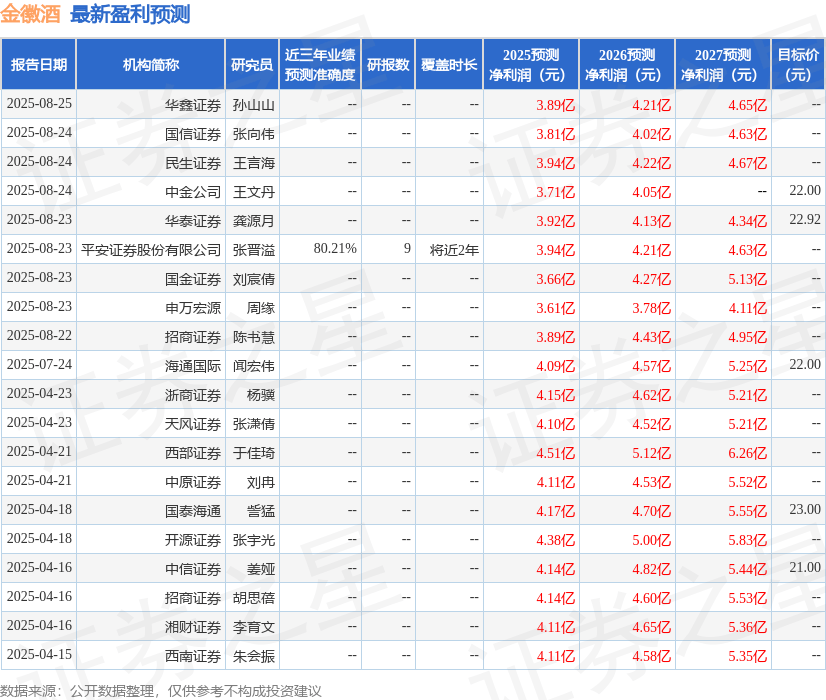Click the 覆盖时长 column header
This screenshot has width=826, height=700.
coord(448,64)
